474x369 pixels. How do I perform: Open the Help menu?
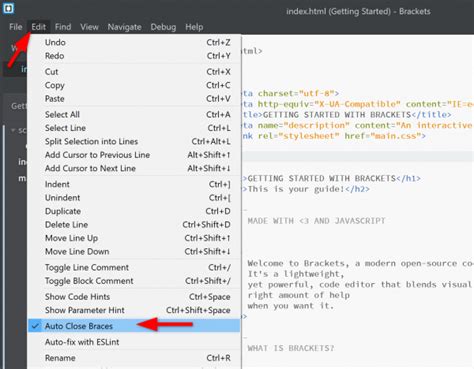pos(194,27)
